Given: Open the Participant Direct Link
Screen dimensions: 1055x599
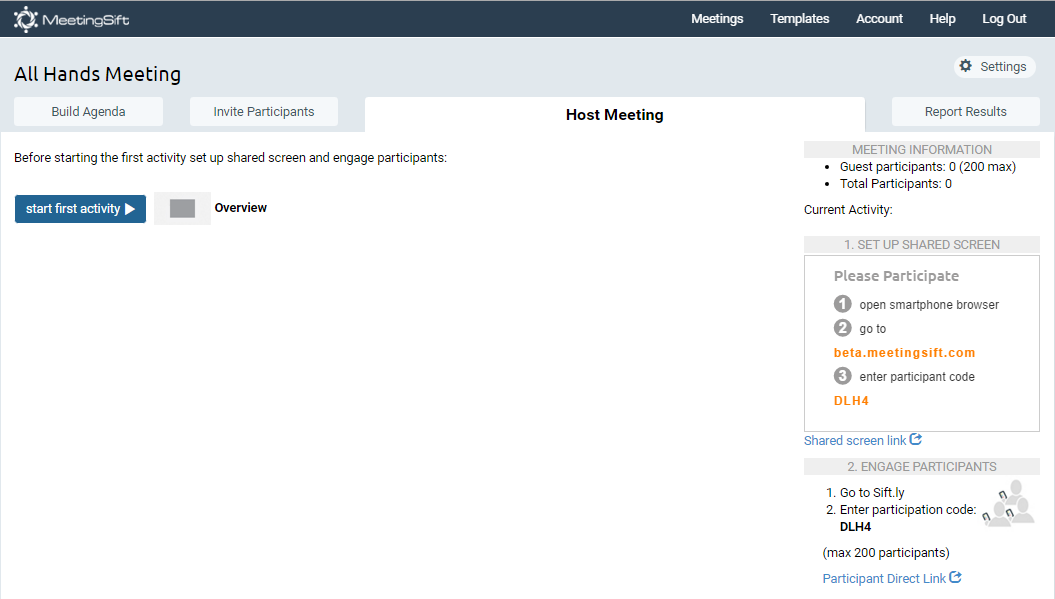Looking at the screenshot, I should [883, 579].
